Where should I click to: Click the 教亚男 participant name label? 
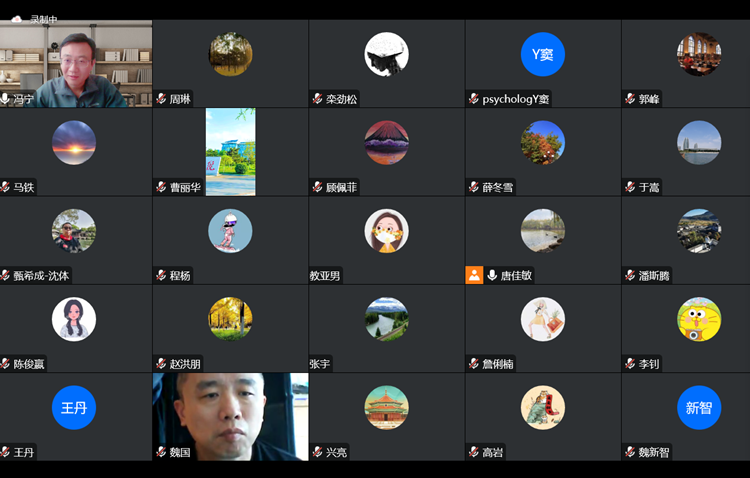tap(325, 276)
